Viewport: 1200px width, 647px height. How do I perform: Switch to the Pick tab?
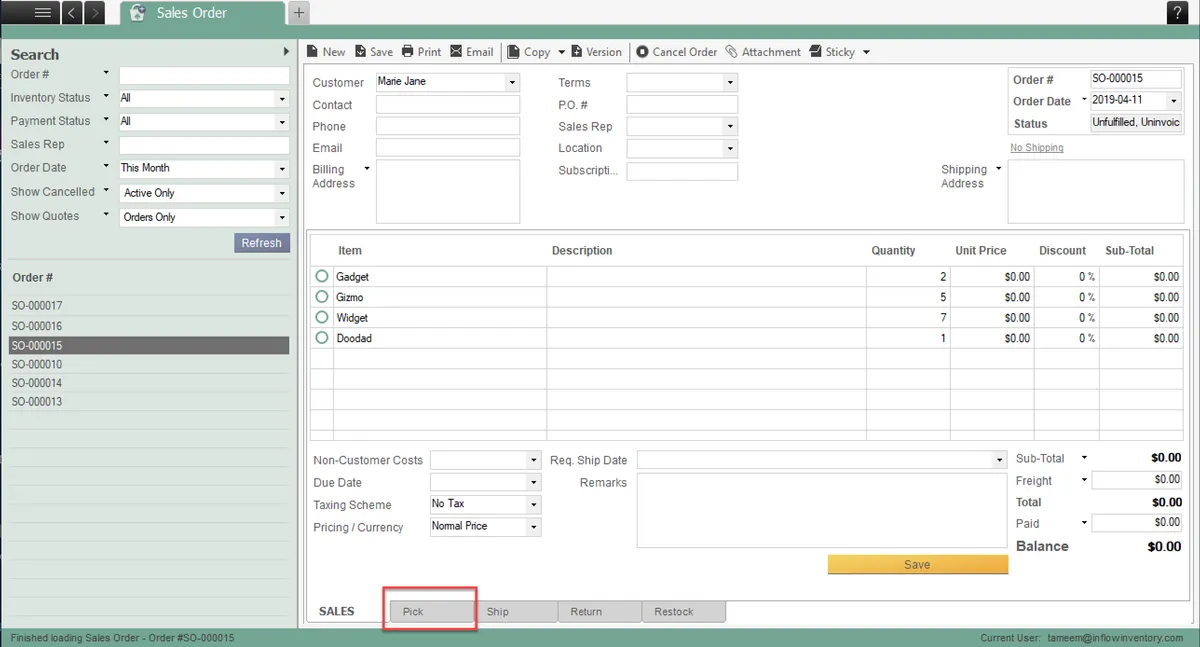click(431, 611)
